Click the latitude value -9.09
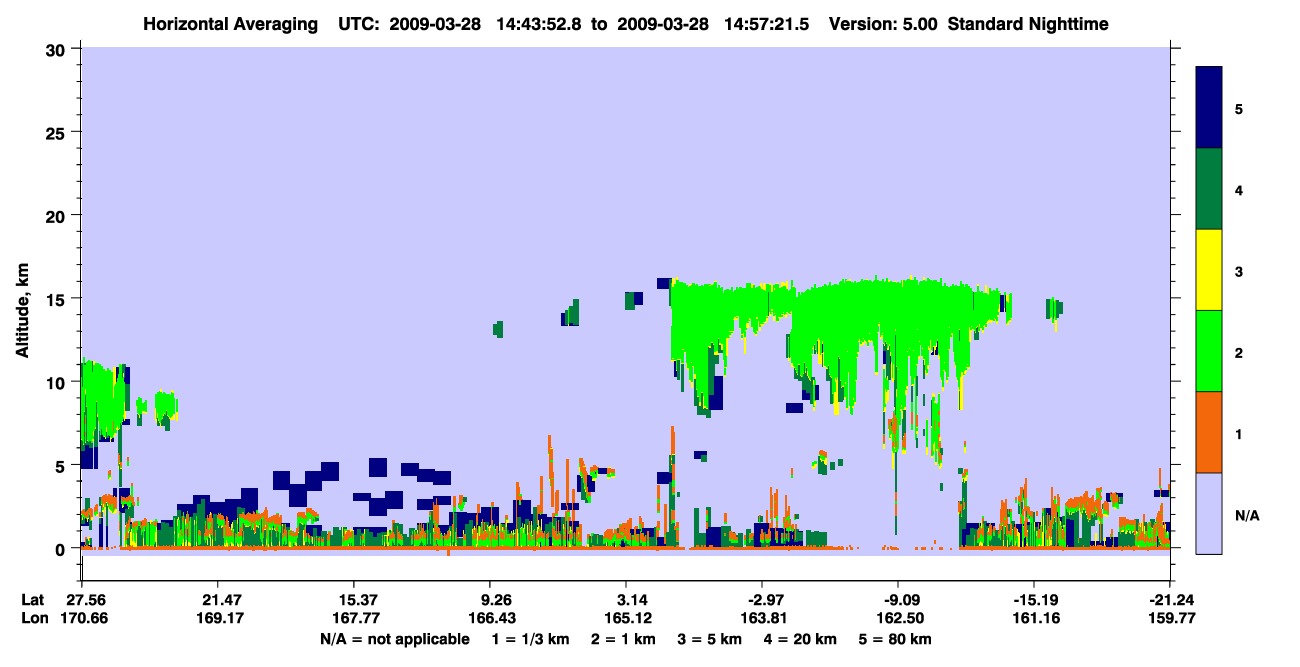The height and width of the screenshot is (667, 1300). point(898,600)
